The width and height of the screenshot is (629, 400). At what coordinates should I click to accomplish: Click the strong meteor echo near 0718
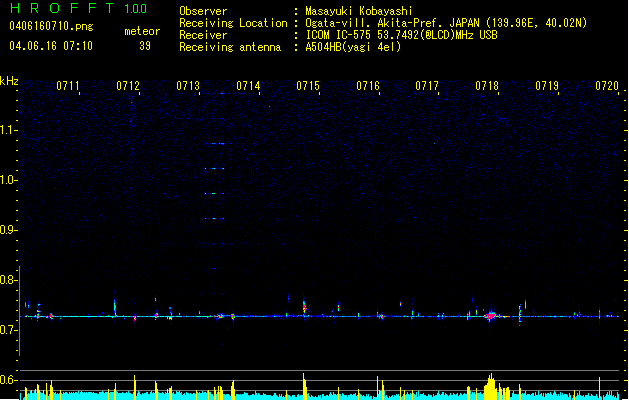[491, 316]
